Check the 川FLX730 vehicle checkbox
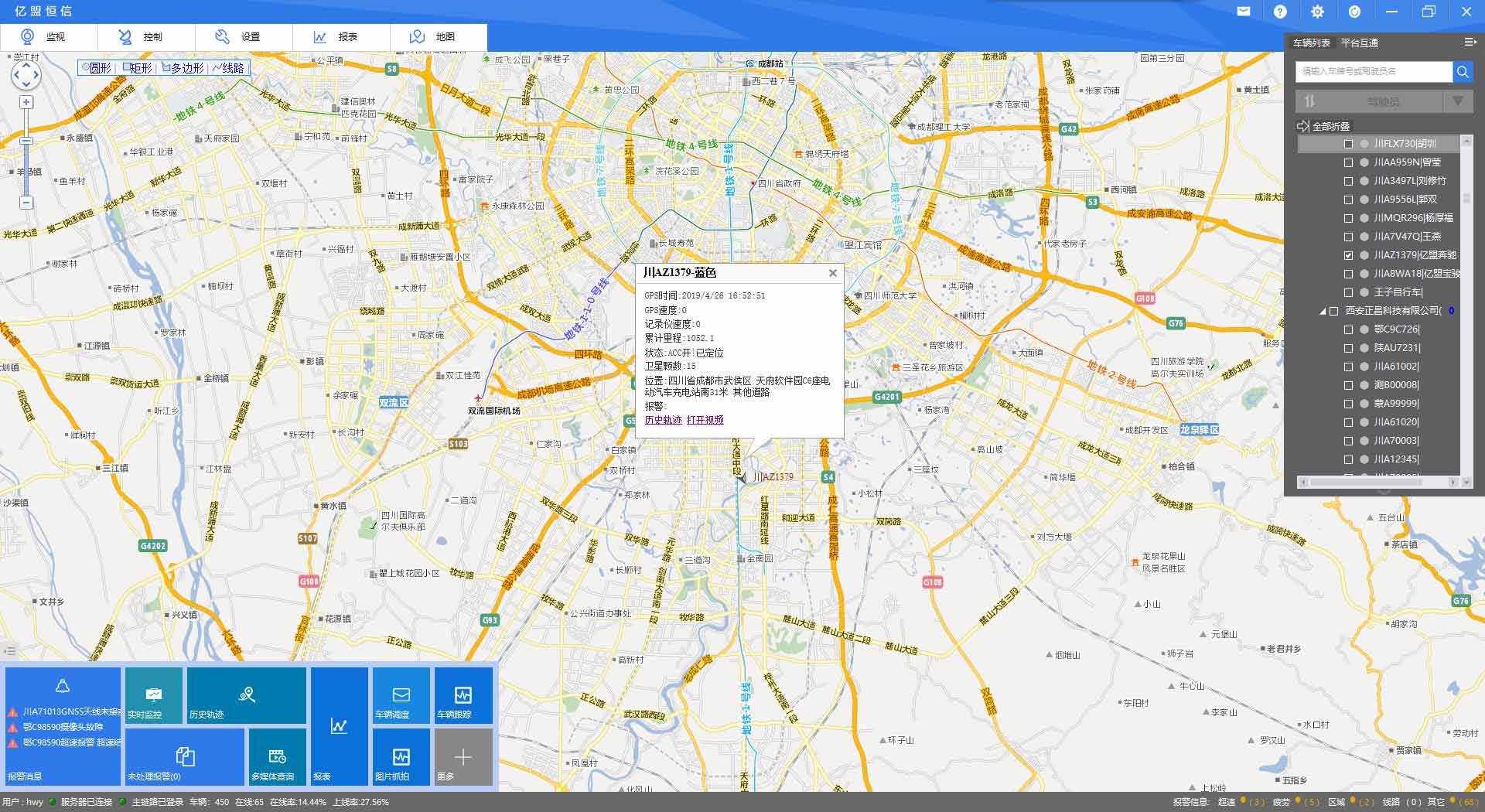The image size is (1485, 812). [x=1348, y=144]
